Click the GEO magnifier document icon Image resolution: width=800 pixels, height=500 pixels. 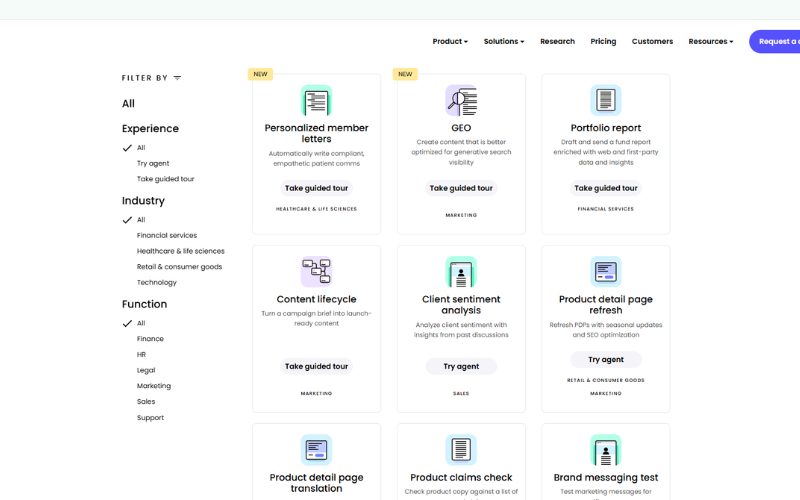tap(461, 101)
